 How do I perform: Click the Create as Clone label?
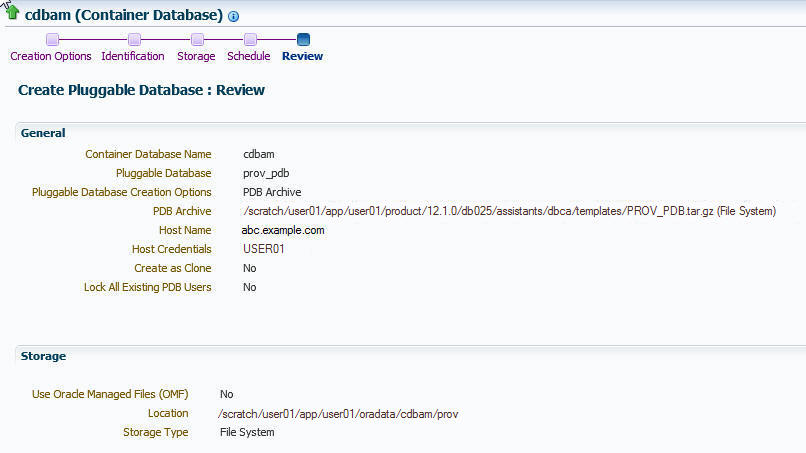point(173,268)
